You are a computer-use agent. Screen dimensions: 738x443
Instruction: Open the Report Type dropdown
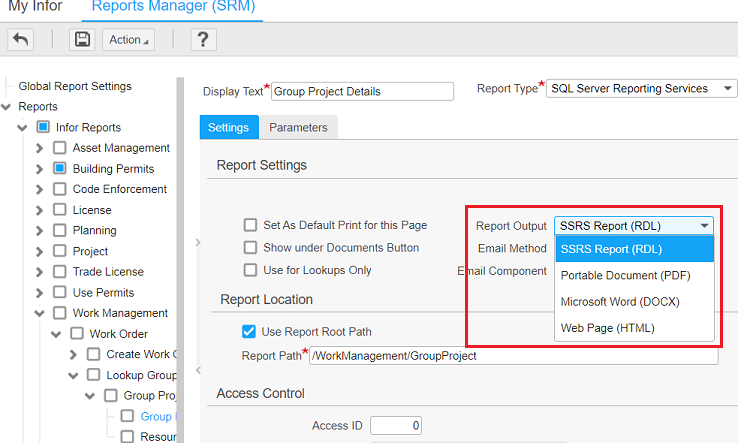[x=643, y=89]
